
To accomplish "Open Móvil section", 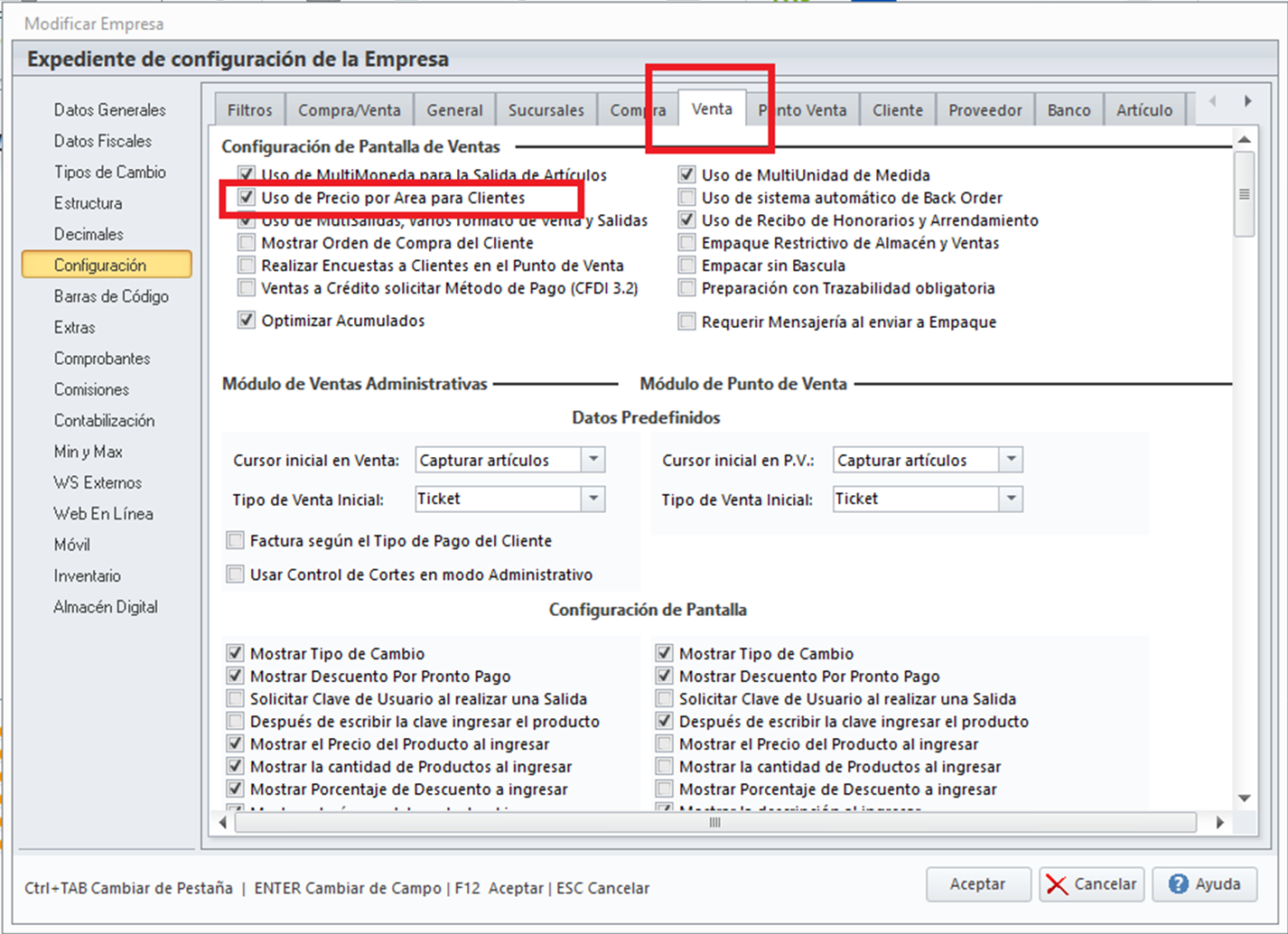I will coord(71,545).
